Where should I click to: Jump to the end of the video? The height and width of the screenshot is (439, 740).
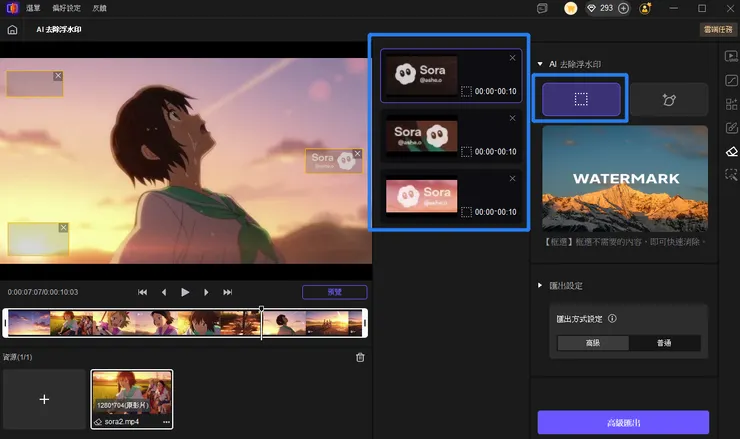(x=227, y=292)
